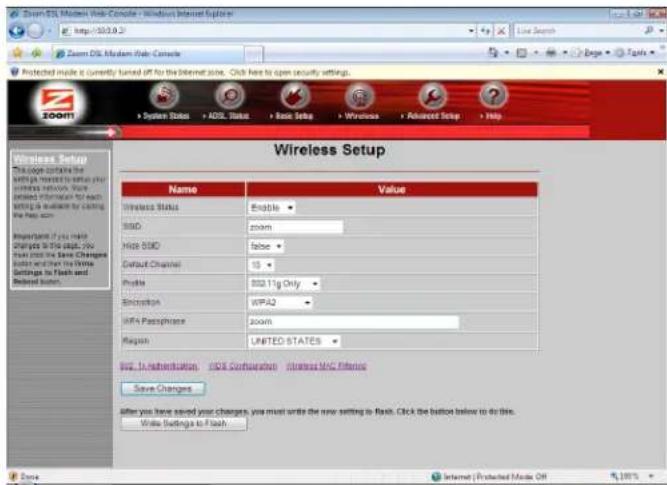Click the Encryption row label

[x=141, y=302]
